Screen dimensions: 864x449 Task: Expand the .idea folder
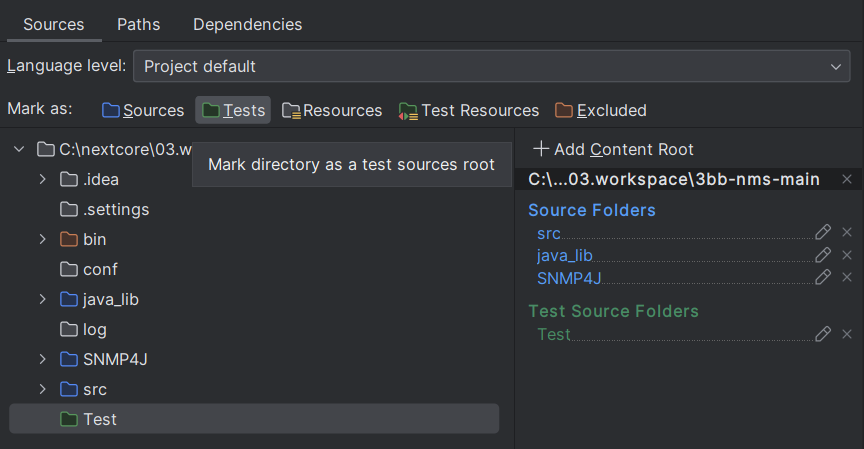coord(43,179)
